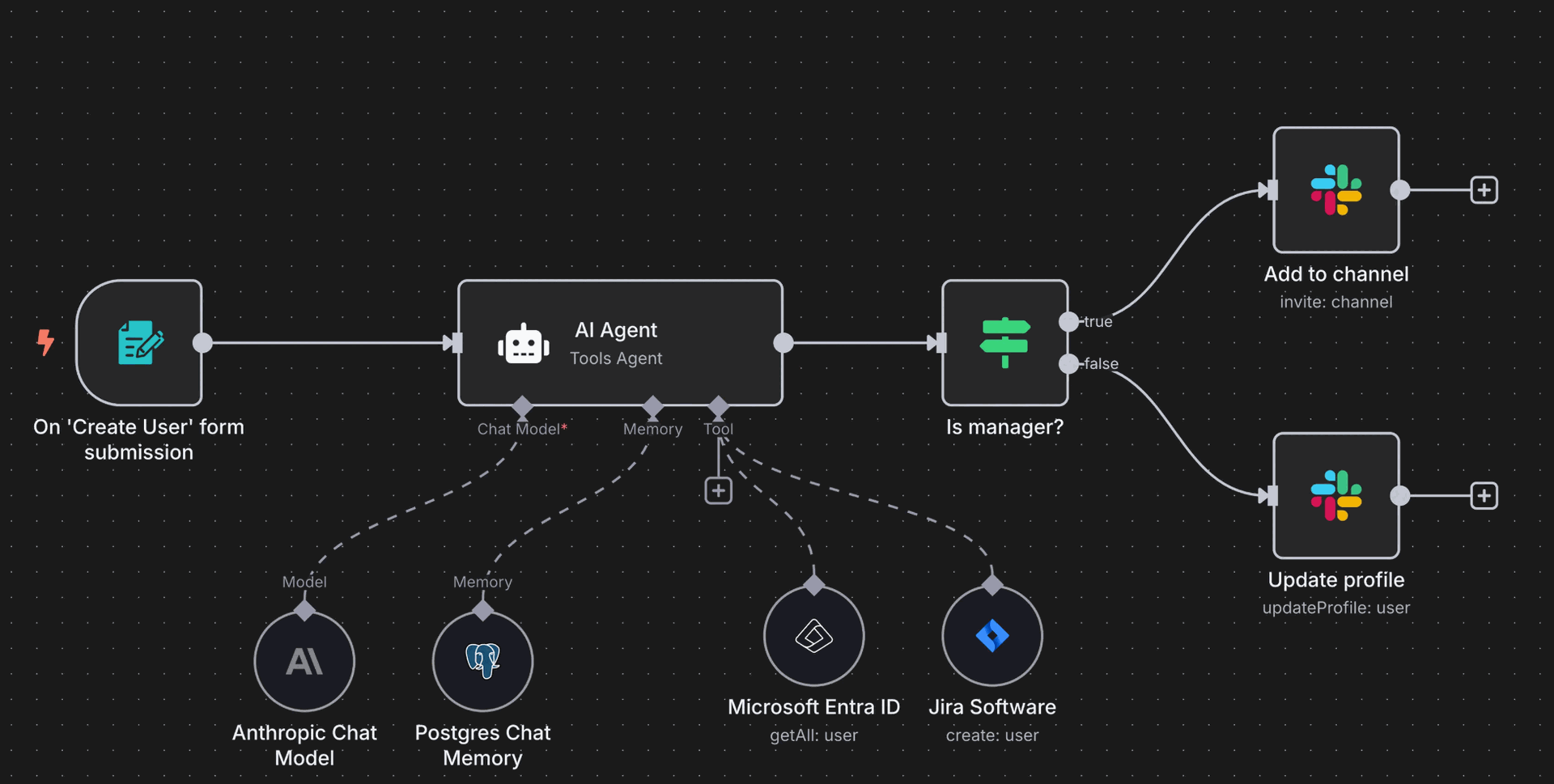Select the Is manager? signpost node
The image size is (1554, 784).
[x=1004, y=342]
